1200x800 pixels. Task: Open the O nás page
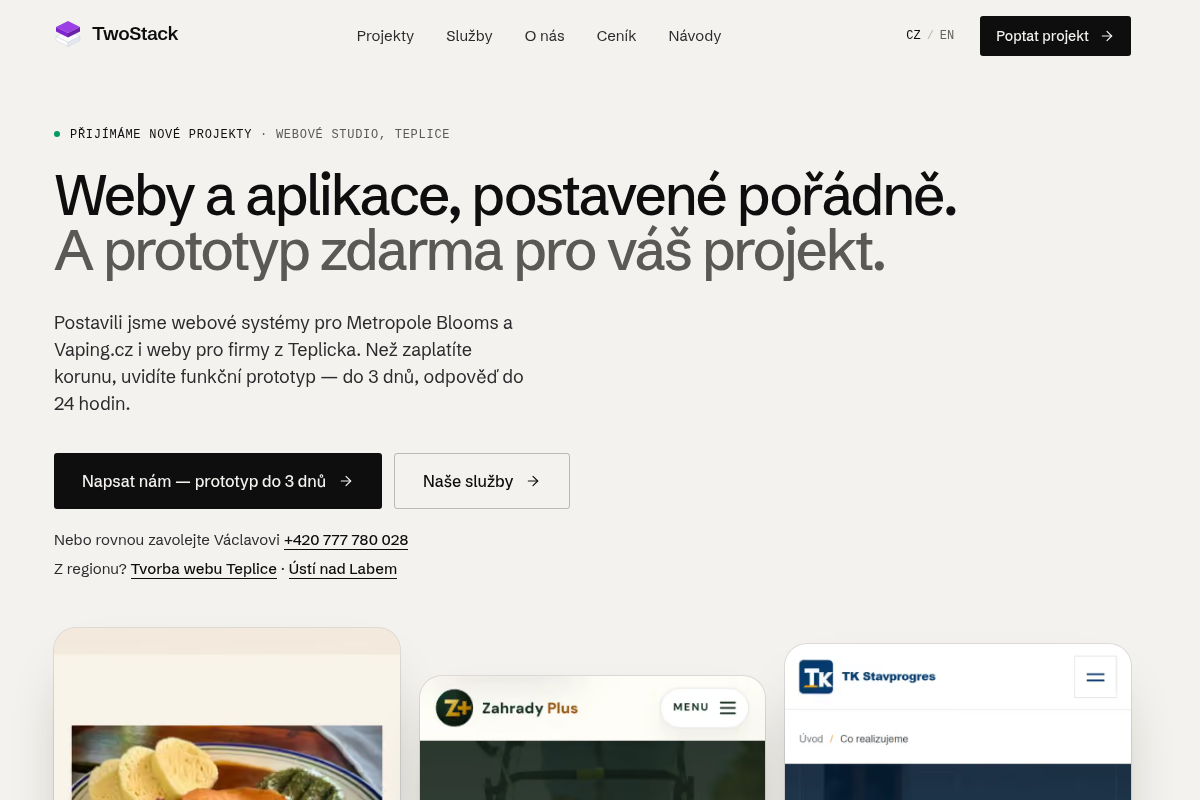click(544, 36)
